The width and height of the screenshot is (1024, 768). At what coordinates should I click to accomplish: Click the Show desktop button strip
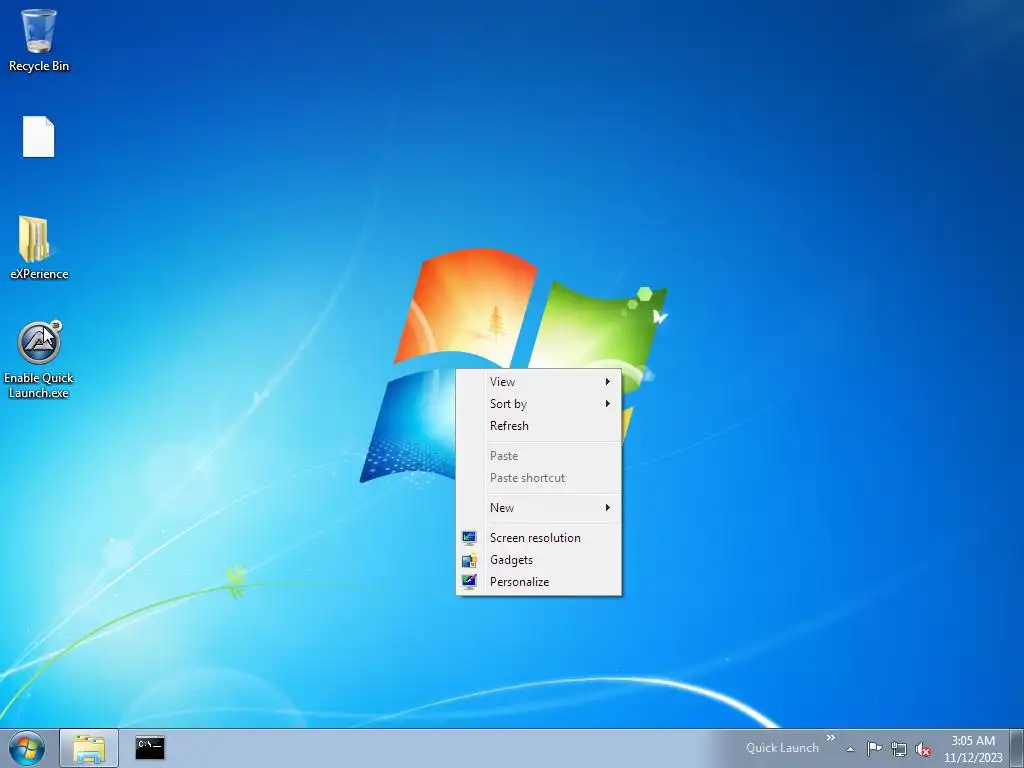1017,748
